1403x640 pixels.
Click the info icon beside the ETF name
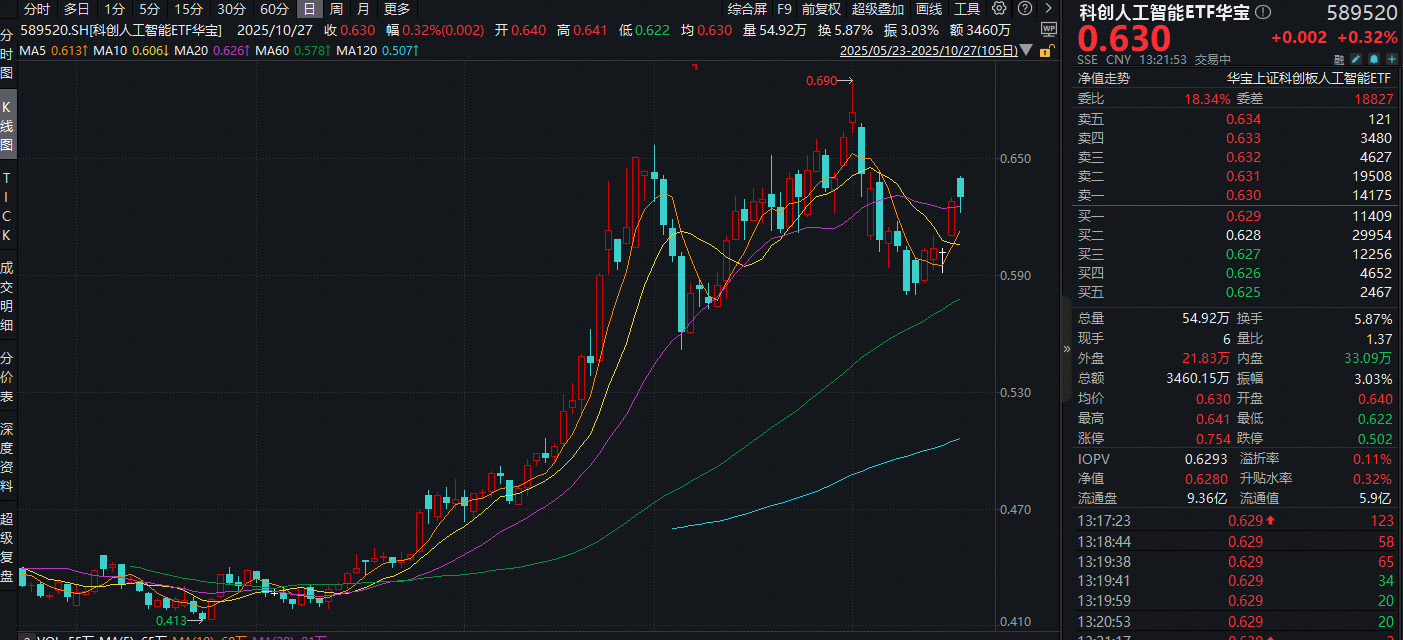click(x=1263, y=12)
